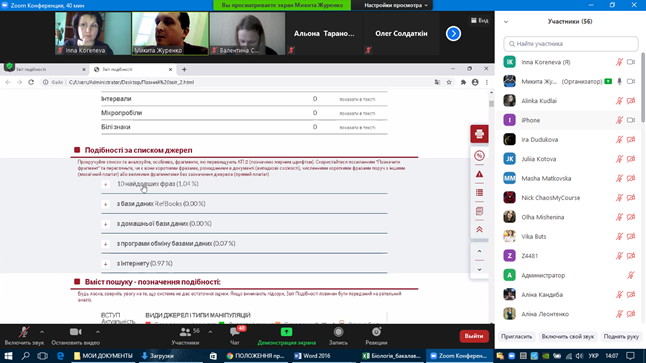
Task: Expand з домашньої бази даних section
Action: (105, 224)
